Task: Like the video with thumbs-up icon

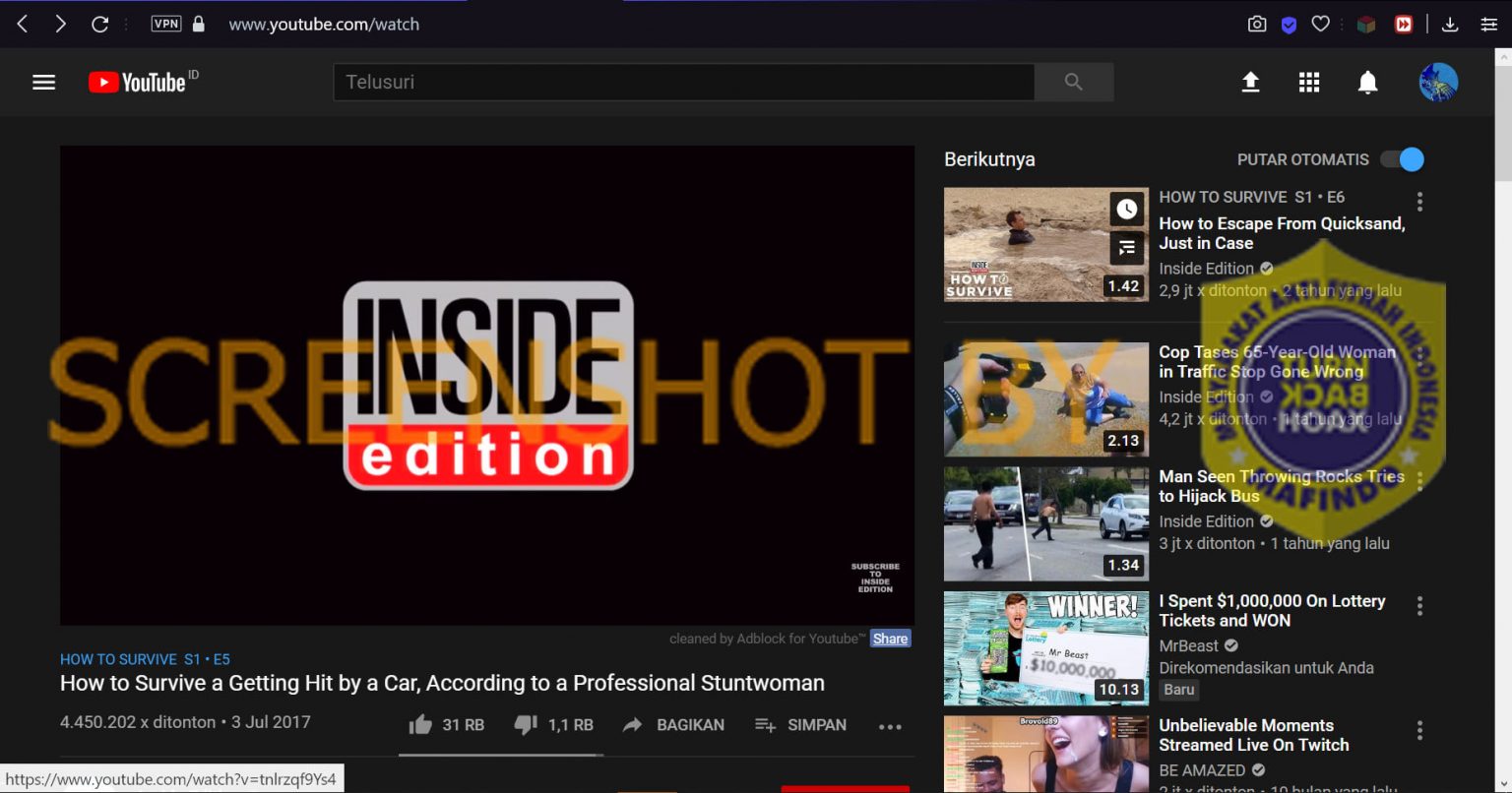Action: click(420, 725)
